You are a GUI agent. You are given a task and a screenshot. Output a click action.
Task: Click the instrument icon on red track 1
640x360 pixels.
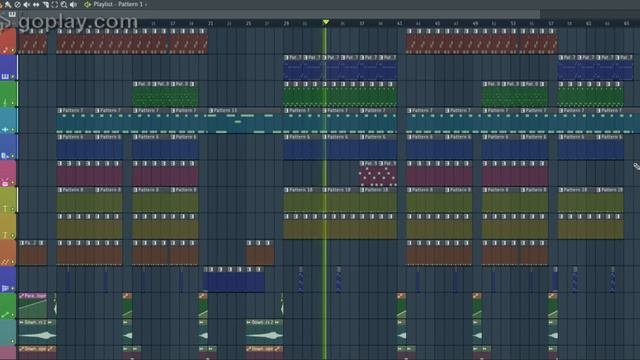point(6,50)
